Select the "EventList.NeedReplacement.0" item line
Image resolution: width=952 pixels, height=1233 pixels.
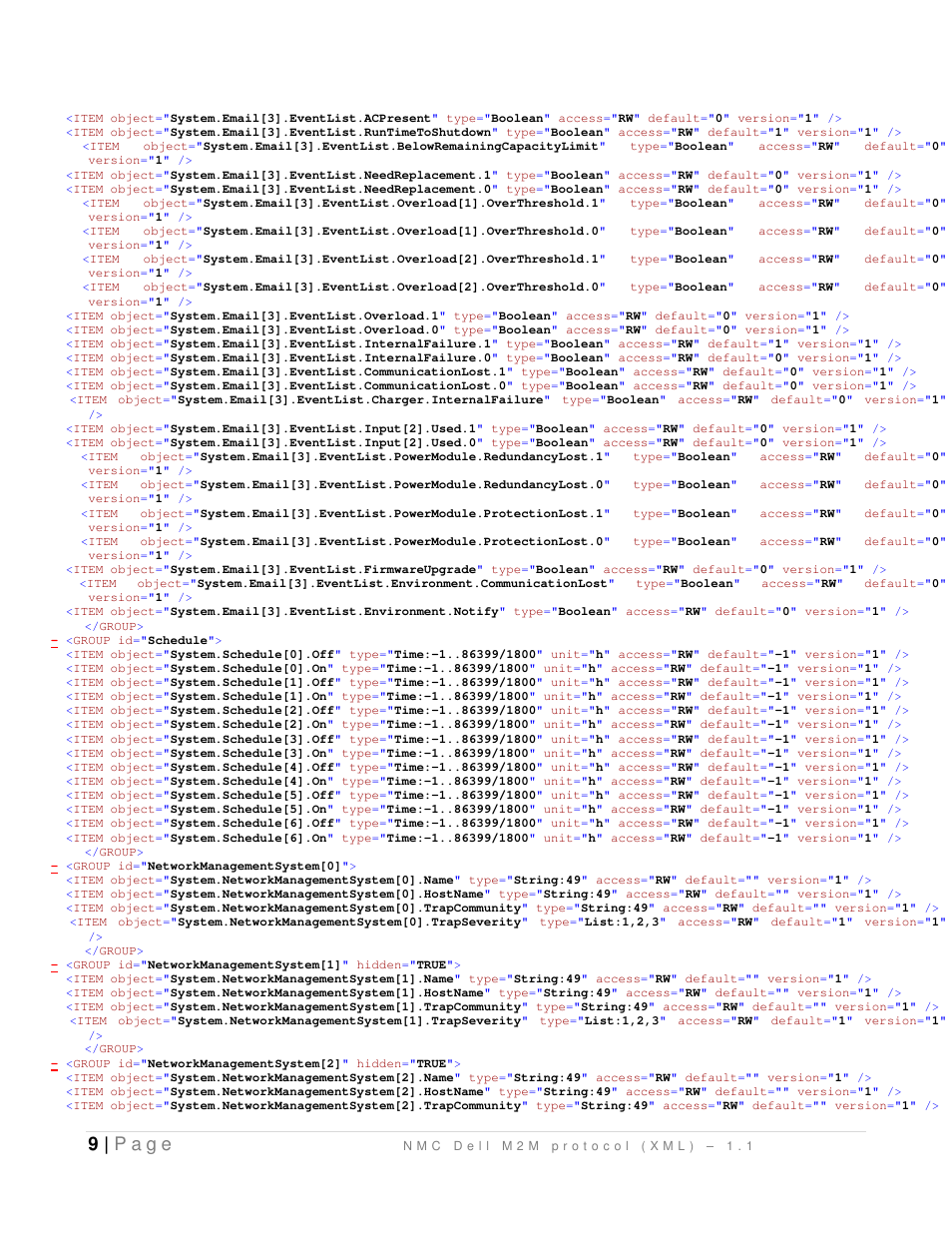pyautogui.click(x=483, y=189)
